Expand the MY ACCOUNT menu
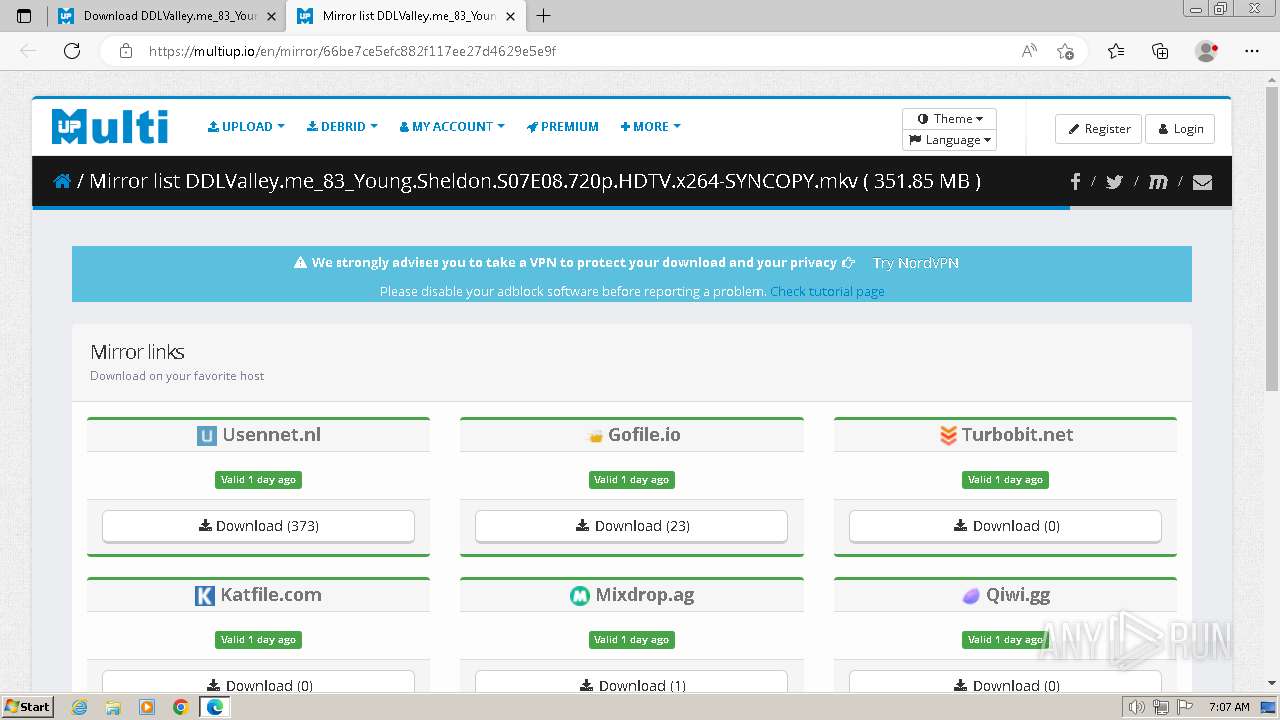Viewport: 1280px width, 720px height. point(452,127)
